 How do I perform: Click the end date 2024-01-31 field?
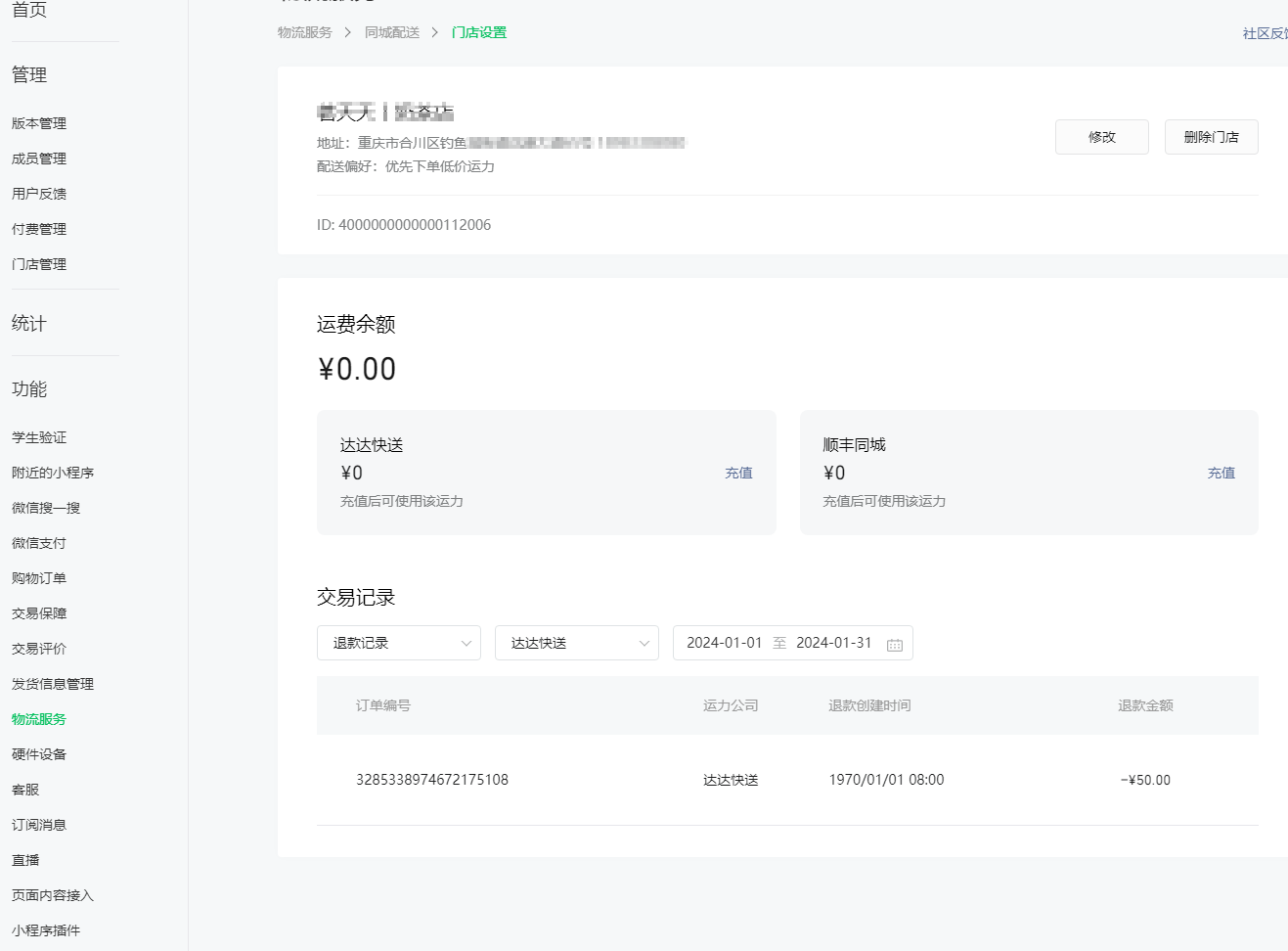tap(833, 643)
